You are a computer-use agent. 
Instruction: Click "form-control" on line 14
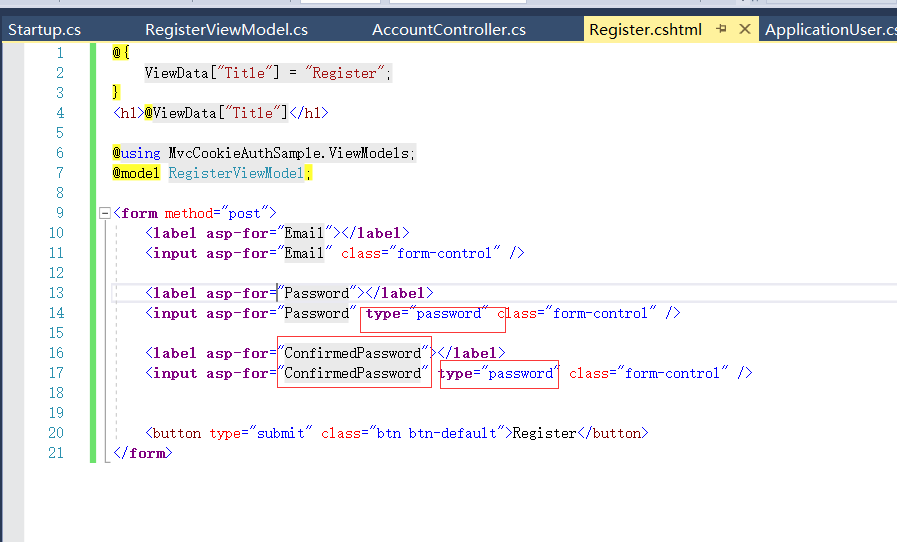point(600,314)
